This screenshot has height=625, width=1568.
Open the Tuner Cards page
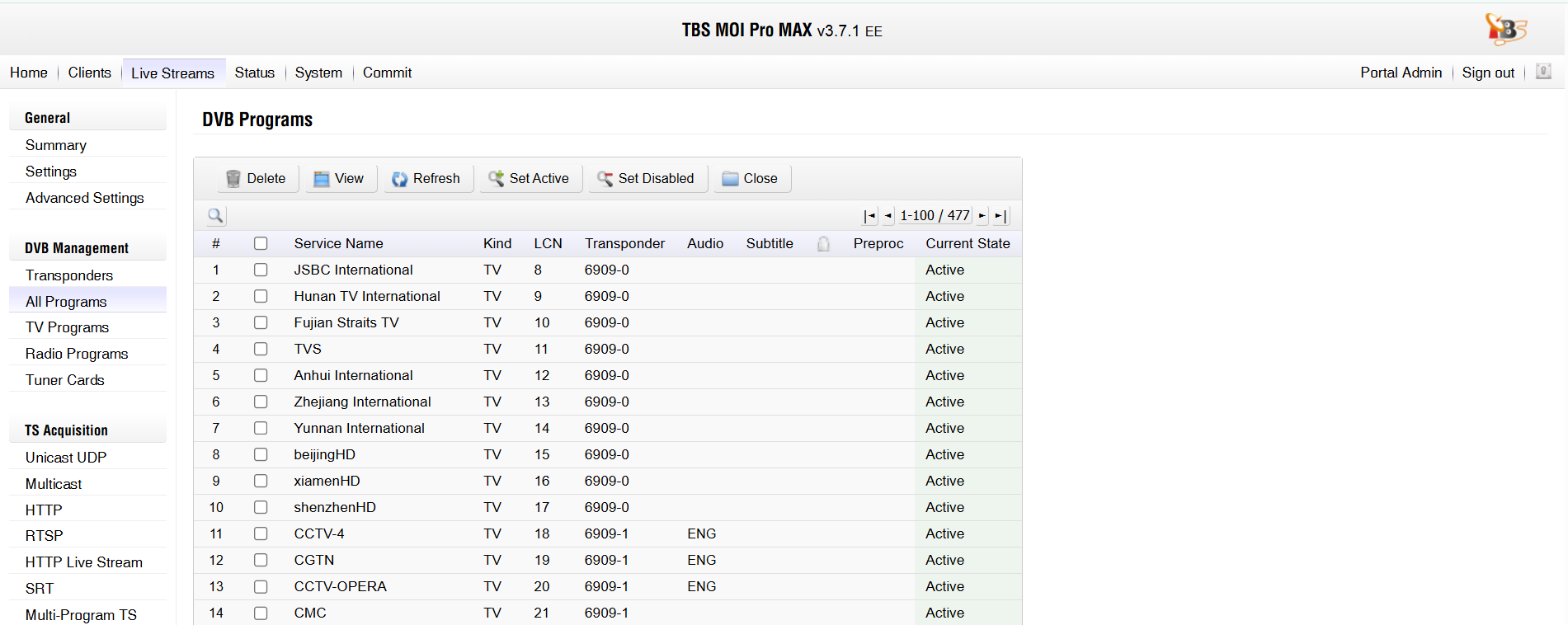tap(65, 380)
